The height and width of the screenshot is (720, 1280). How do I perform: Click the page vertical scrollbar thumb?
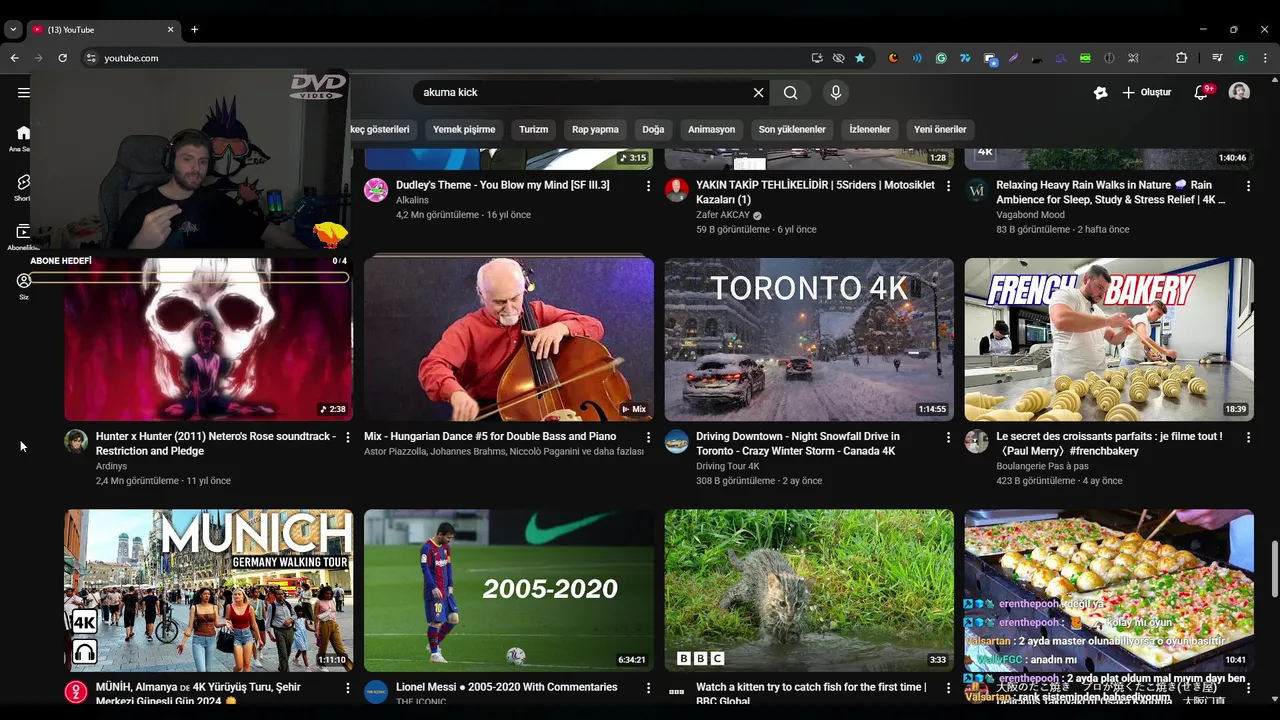coord(1274,568)
